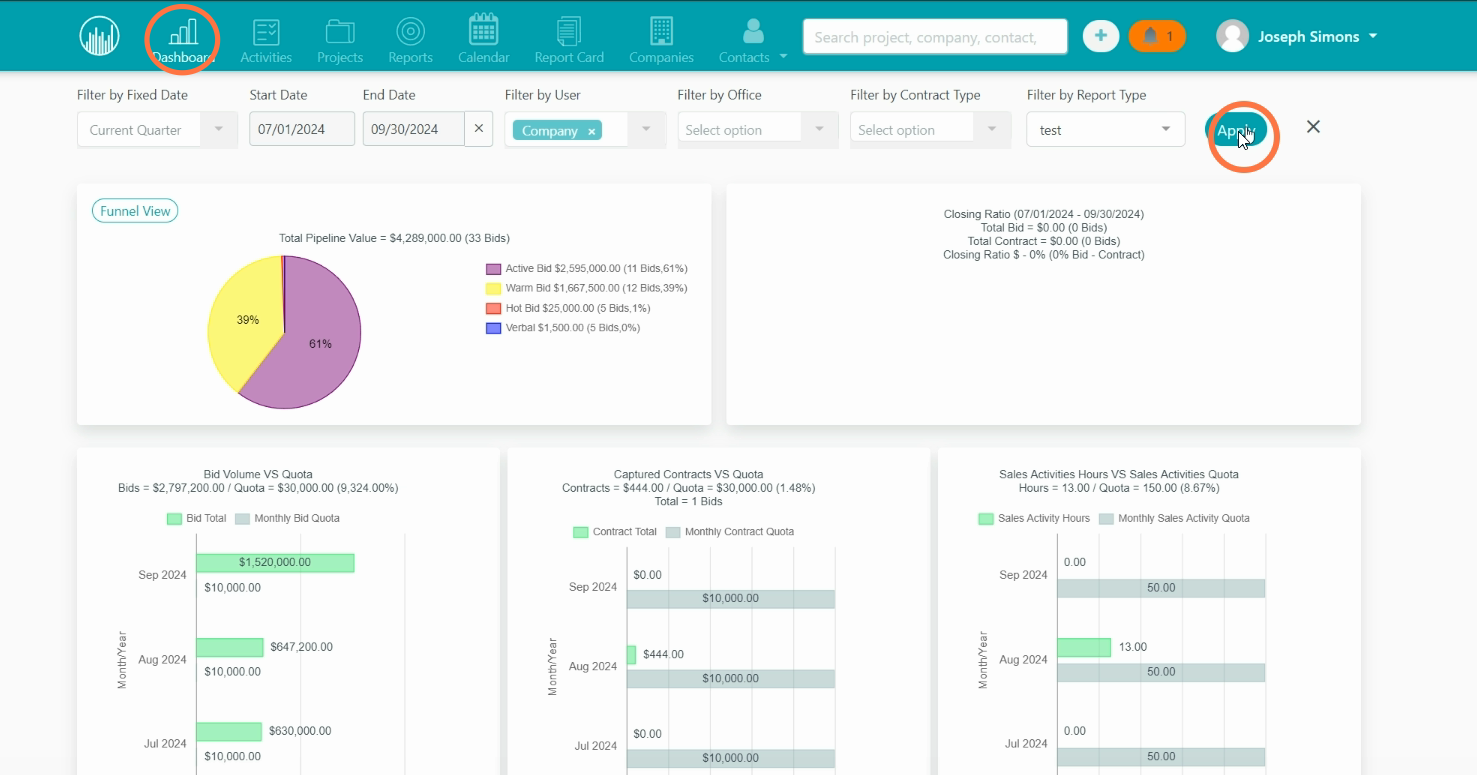Click the $1,520,000.00 Sep 2024 bar
This screenshot has width=1477, height=775.
tap(275, 563)
